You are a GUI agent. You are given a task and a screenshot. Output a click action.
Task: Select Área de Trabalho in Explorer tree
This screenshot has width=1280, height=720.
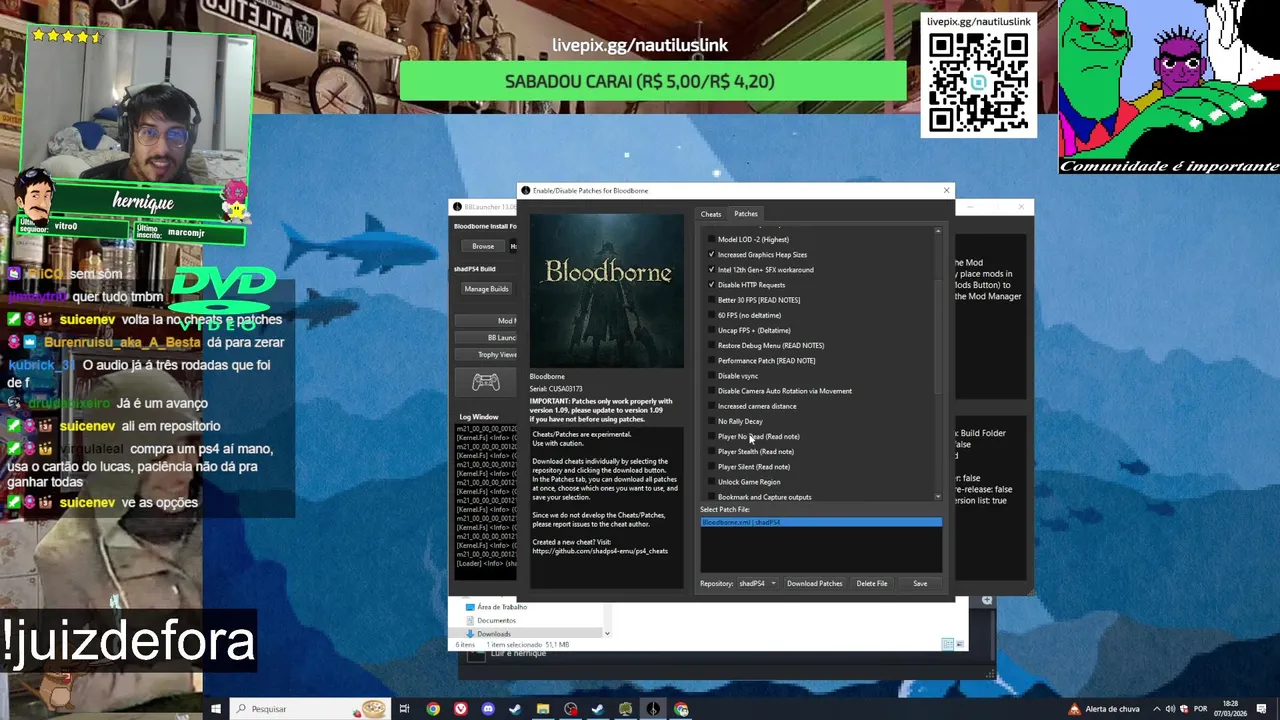pos(502,607)
